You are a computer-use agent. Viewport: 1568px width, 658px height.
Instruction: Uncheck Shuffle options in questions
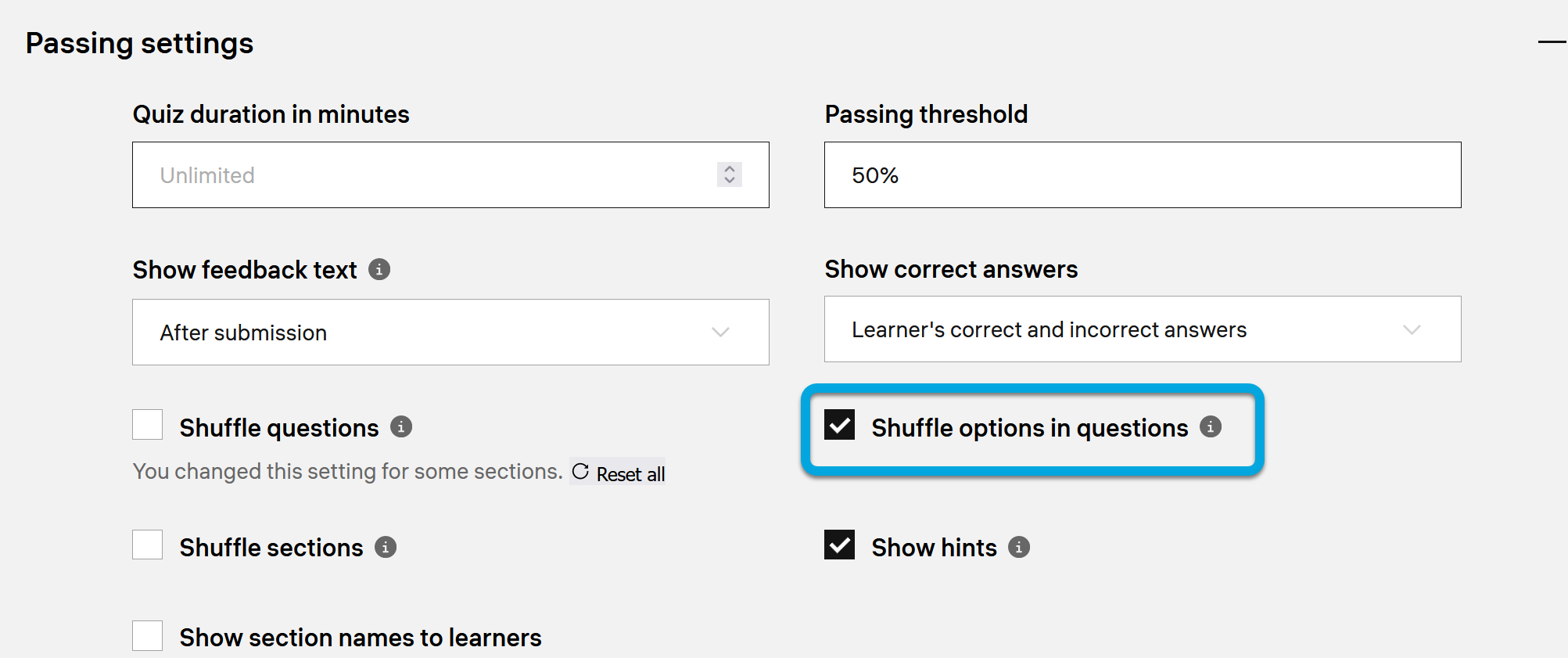pos(840,425)
